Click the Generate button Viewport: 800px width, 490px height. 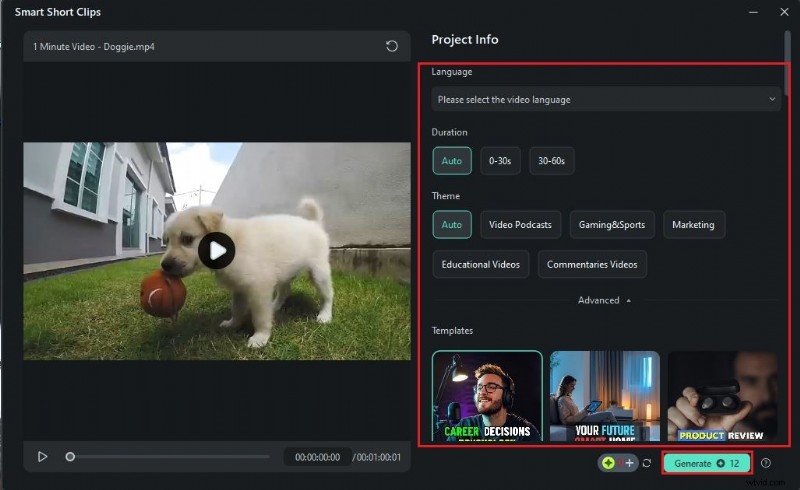[706, 463]
